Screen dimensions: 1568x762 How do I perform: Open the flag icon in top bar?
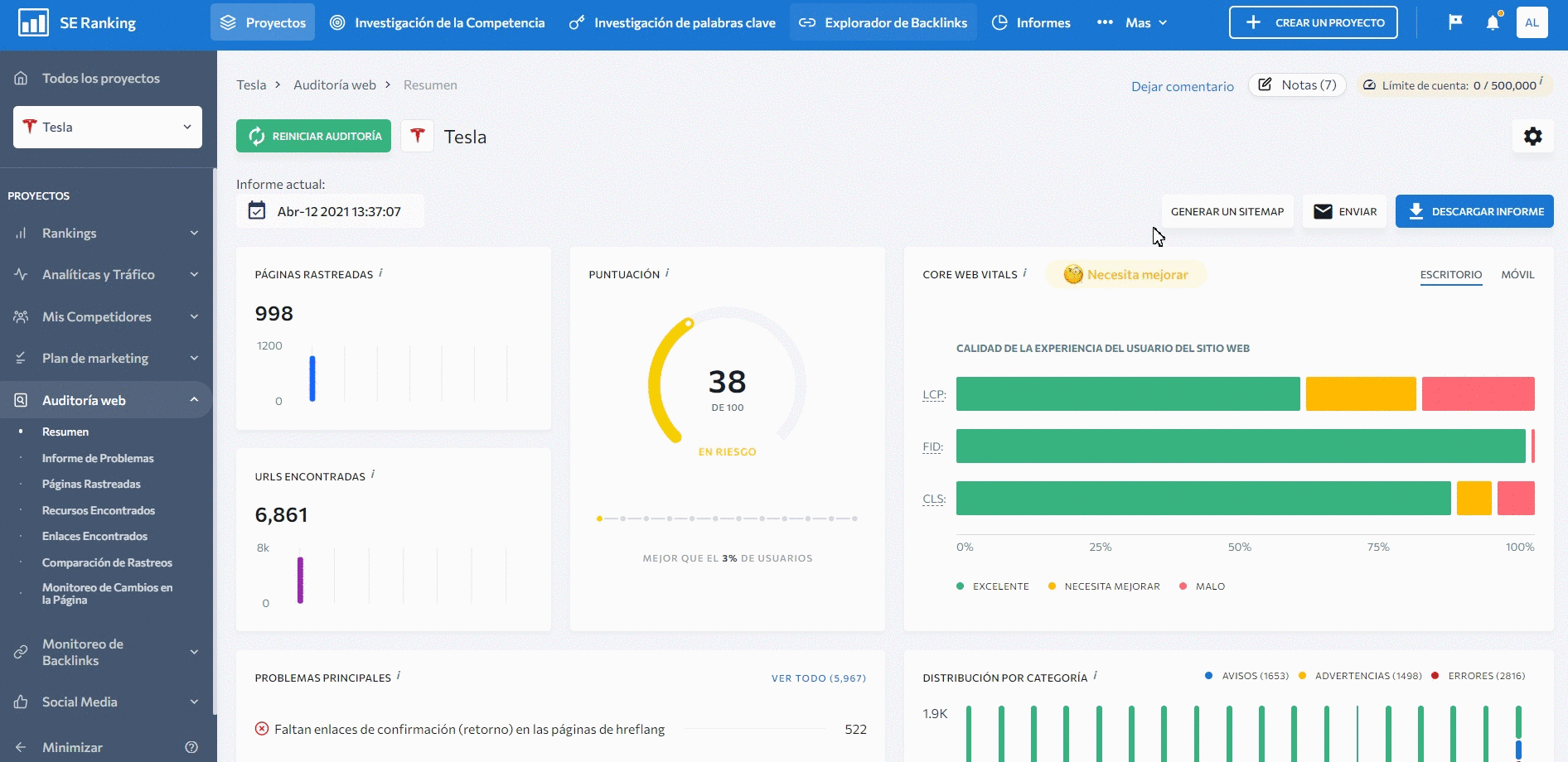click(x=1455, y=22)
